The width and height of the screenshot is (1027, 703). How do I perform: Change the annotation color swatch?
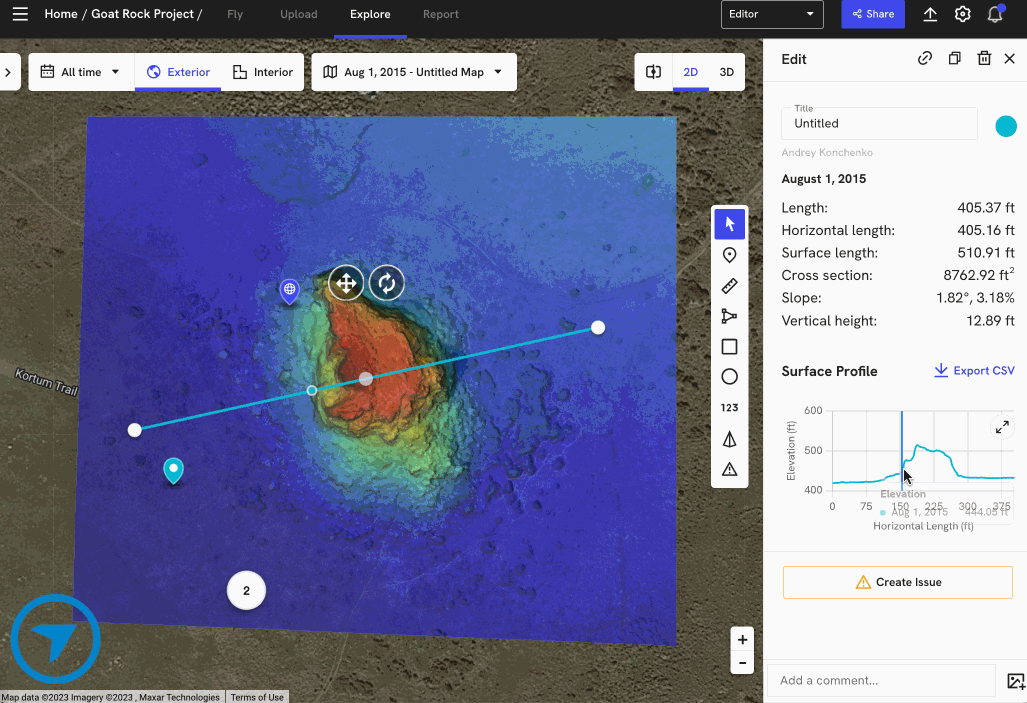pos(1006,126)
